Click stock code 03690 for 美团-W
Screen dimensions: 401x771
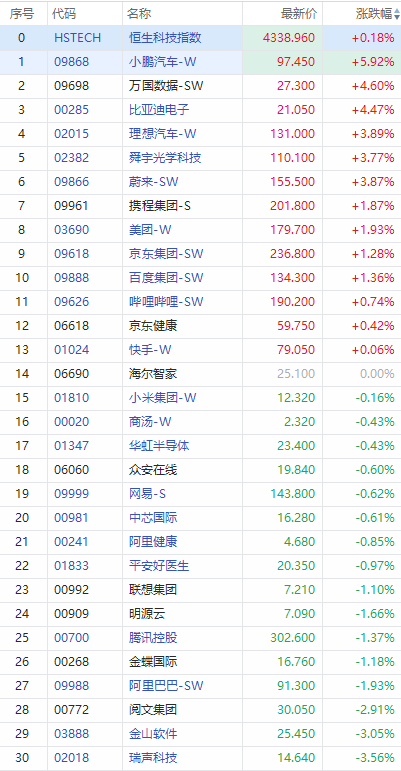click(x=72, y=230)
